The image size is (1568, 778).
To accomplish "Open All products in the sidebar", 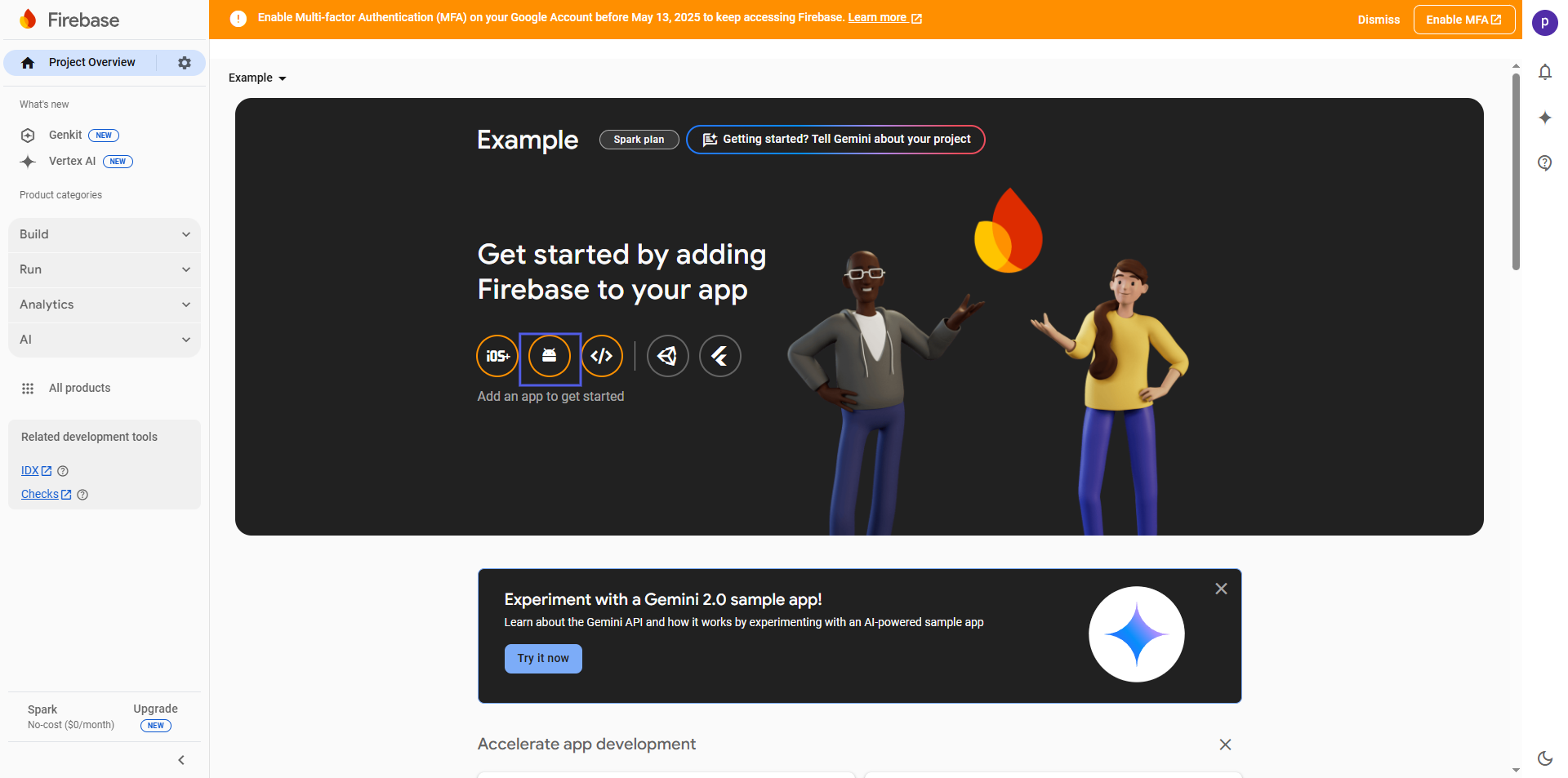I will (x=79, y=389).
